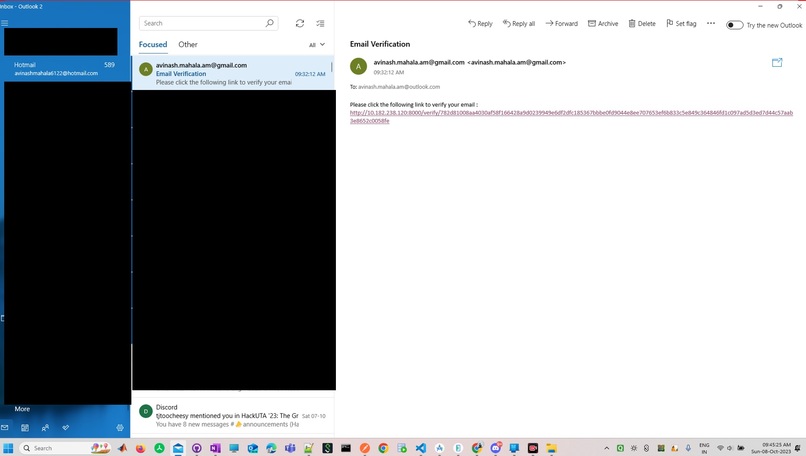
Task: Open message in a new window icon
Action: [777, 63]
